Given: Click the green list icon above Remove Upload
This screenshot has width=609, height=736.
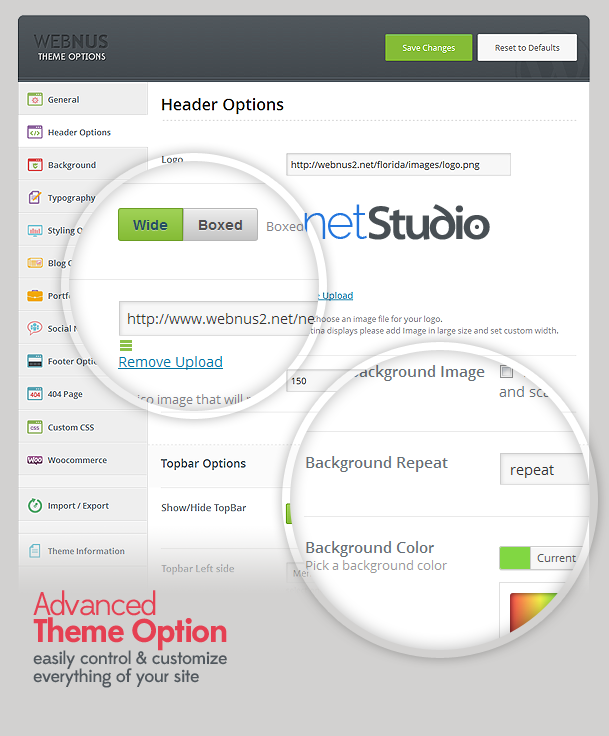Looking at the screenshot, I should [x=126, y=345].
